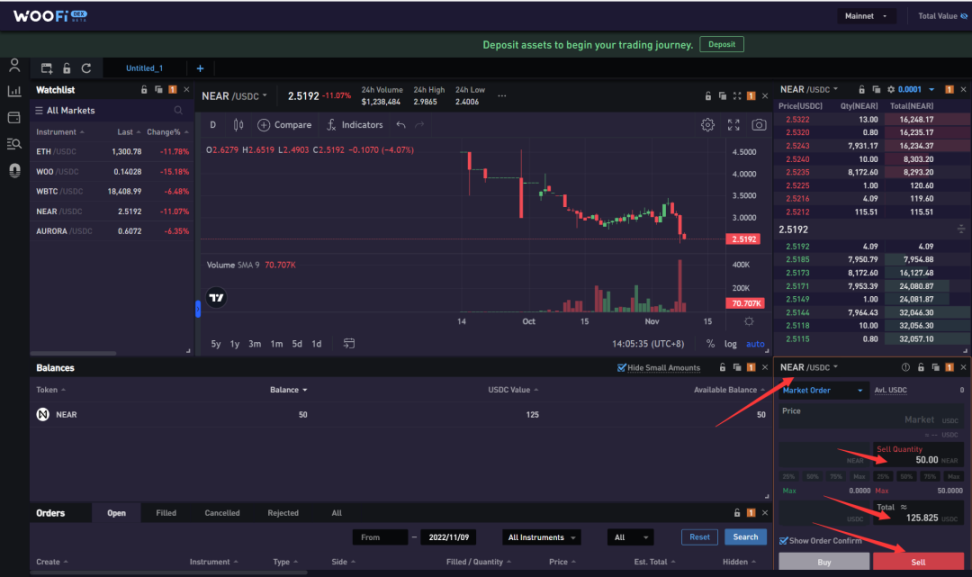Toggle the Watchlist panel lock
Screen dimensions: 972x577
tap(144, 90)
